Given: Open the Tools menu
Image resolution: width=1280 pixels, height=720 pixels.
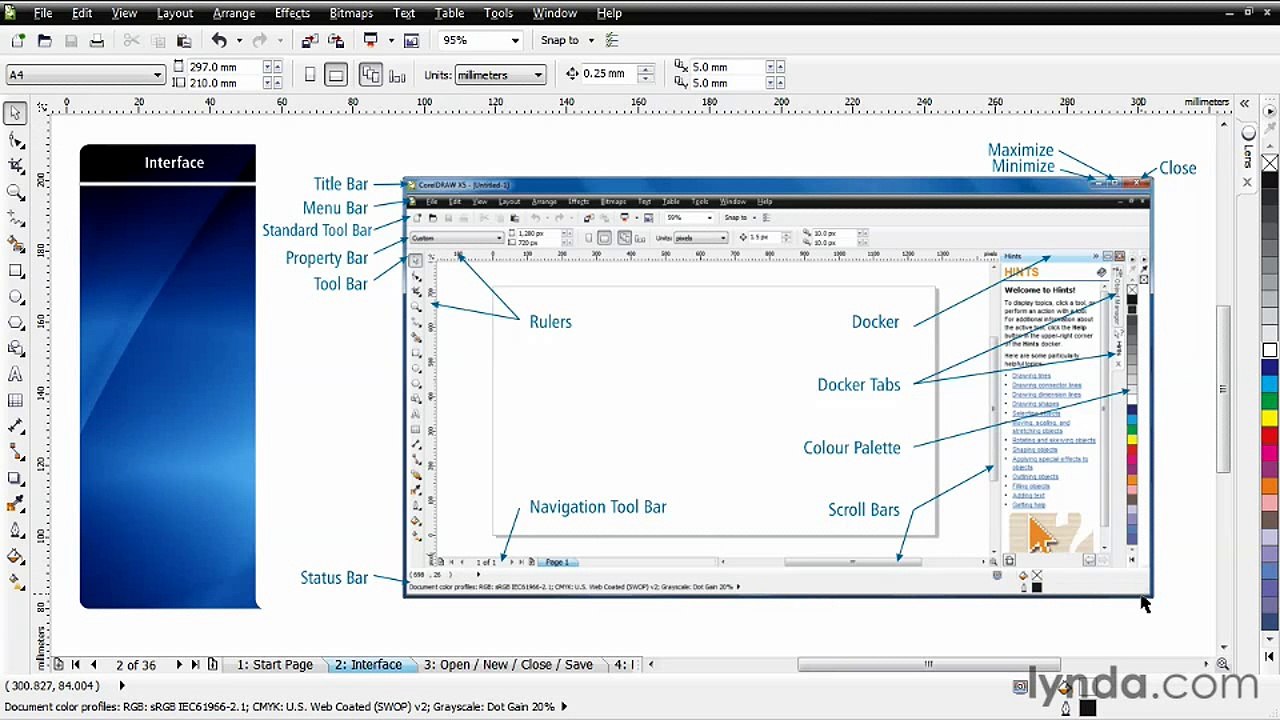Looking at the screenshot, I should 498,13.
